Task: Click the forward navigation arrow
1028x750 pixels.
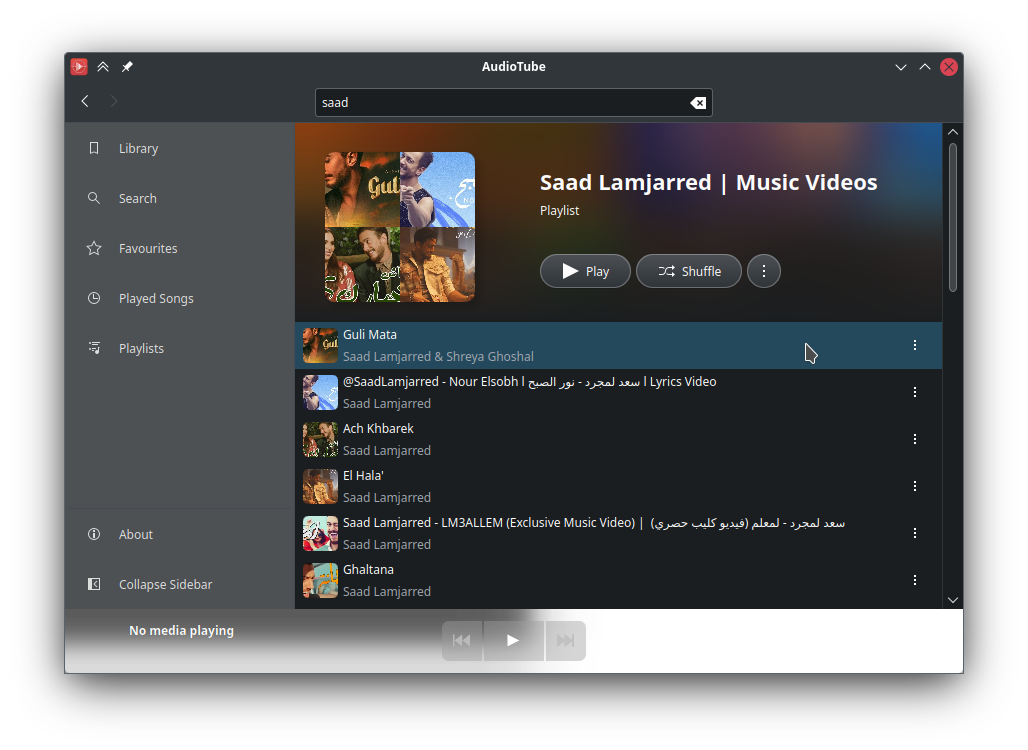Action: pyautogui.click(x=114, y=101)
